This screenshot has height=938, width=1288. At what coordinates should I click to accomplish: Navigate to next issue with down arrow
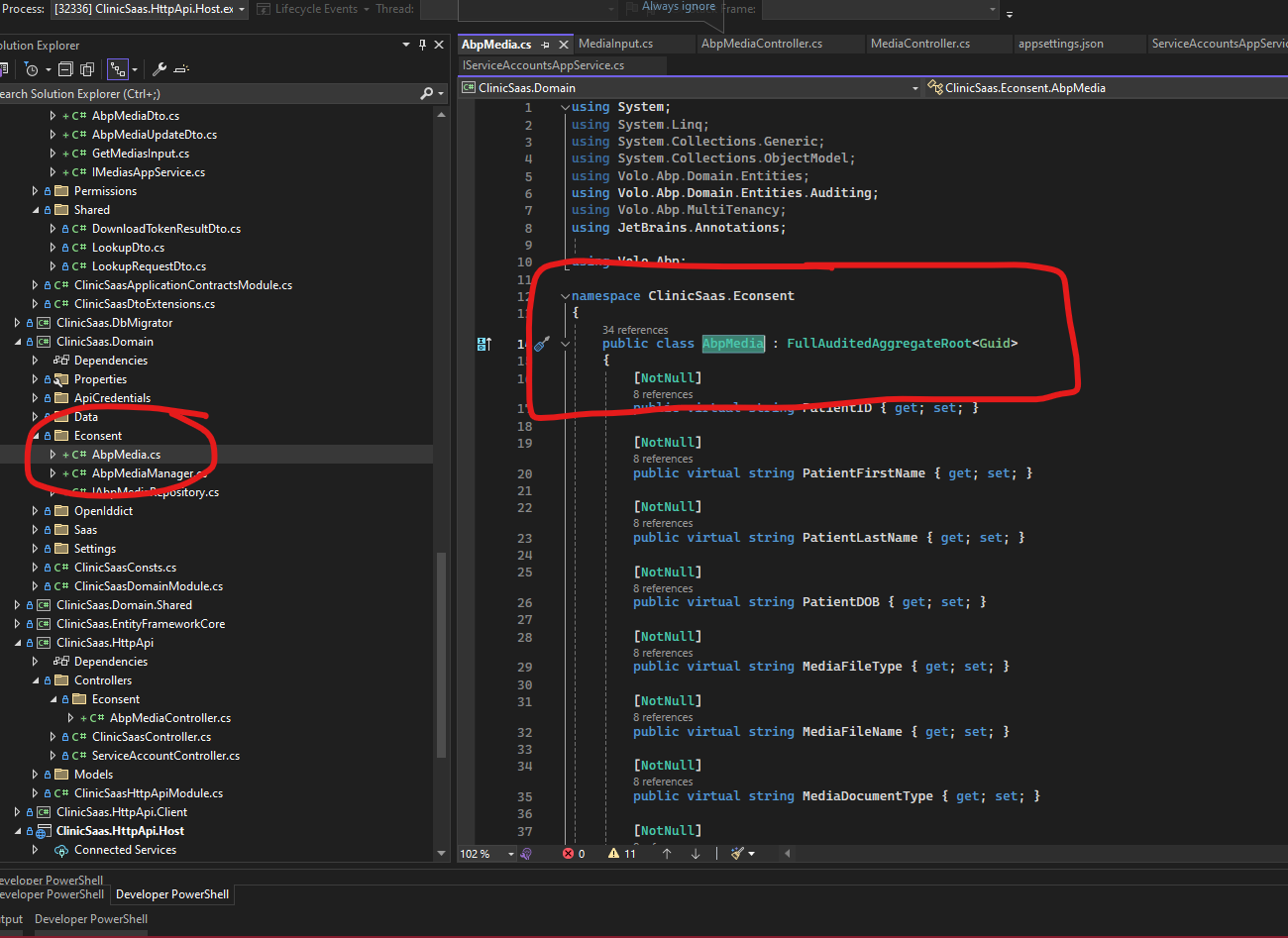[x=696, y=854]
